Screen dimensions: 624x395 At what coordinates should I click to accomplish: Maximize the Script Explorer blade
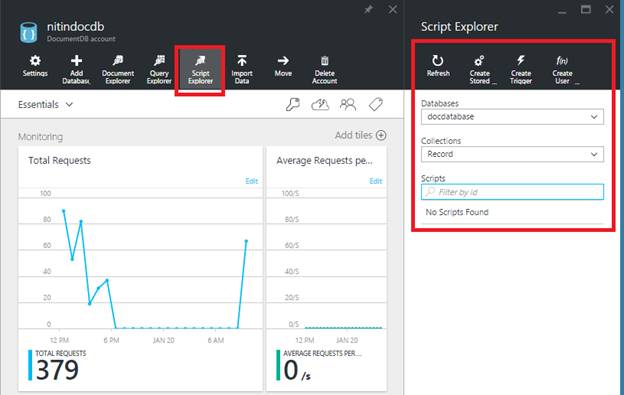[585, 9]
